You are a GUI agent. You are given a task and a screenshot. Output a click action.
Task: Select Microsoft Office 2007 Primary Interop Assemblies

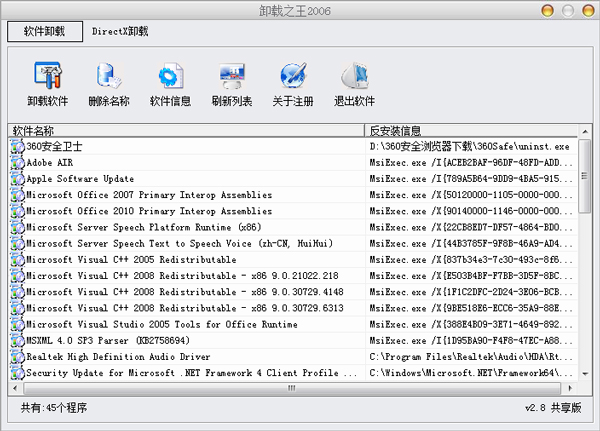coord(149,195)
